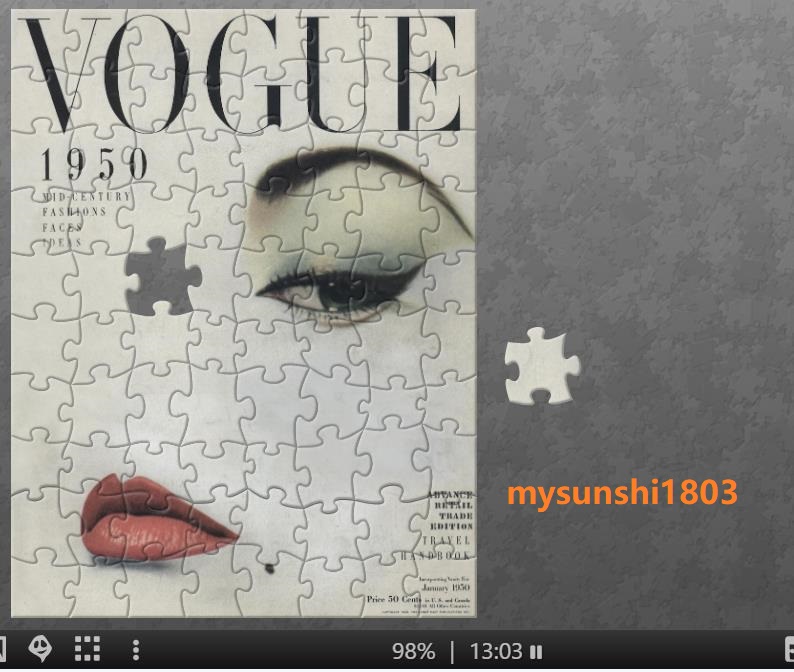Click the 98% completion indicator
This screenshot has height=672, width=794.
pyautogui.click(x=413, y=652)
